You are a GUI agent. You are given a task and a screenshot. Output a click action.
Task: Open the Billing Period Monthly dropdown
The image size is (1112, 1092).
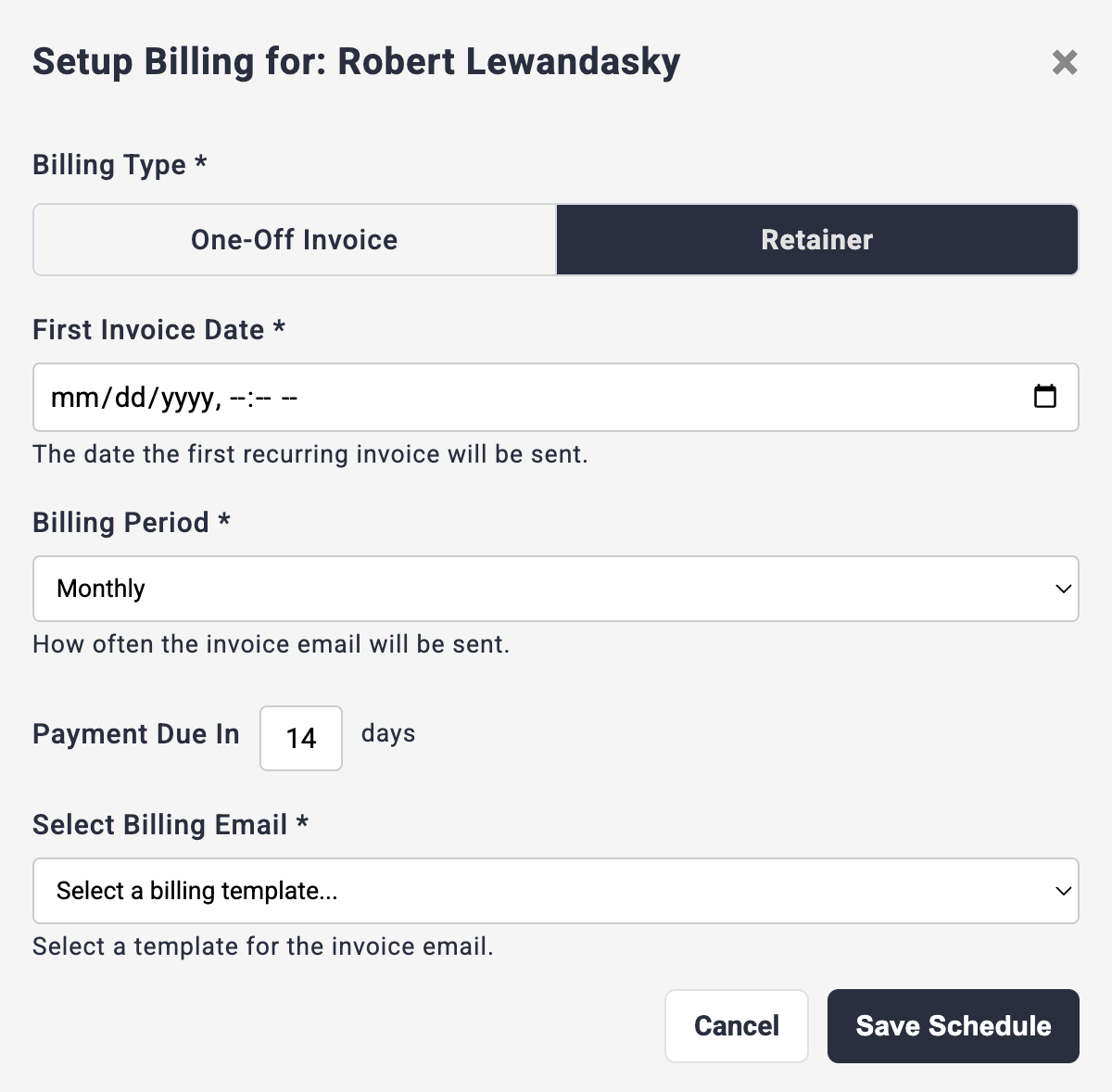556,589
